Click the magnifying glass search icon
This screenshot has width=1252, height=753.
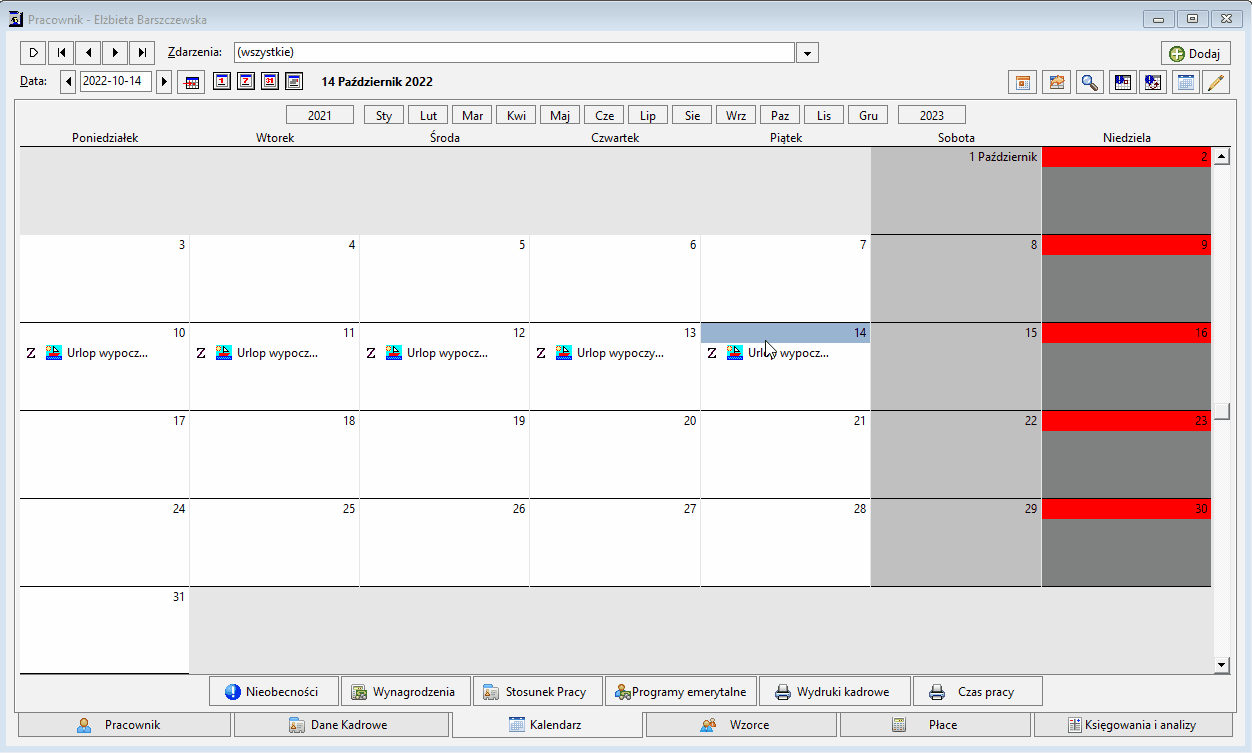1089,82
